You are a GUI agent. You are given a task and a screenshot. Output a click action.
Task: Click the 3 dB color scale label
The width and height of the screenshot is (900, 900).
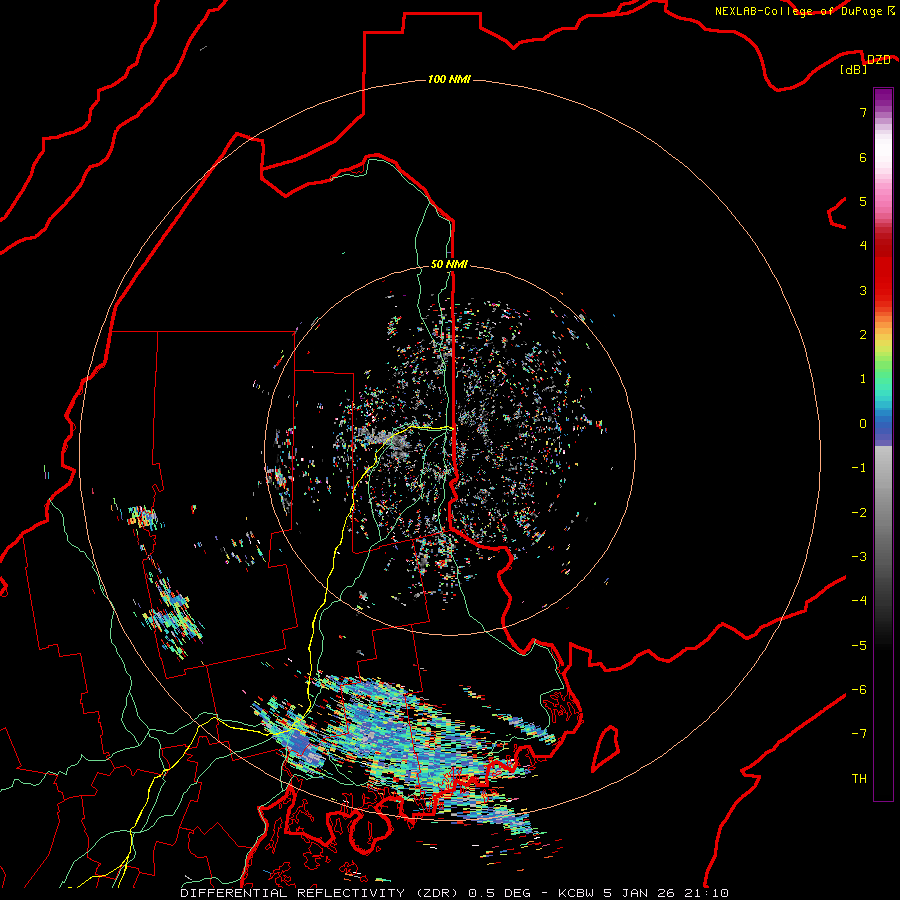point(863,290)
